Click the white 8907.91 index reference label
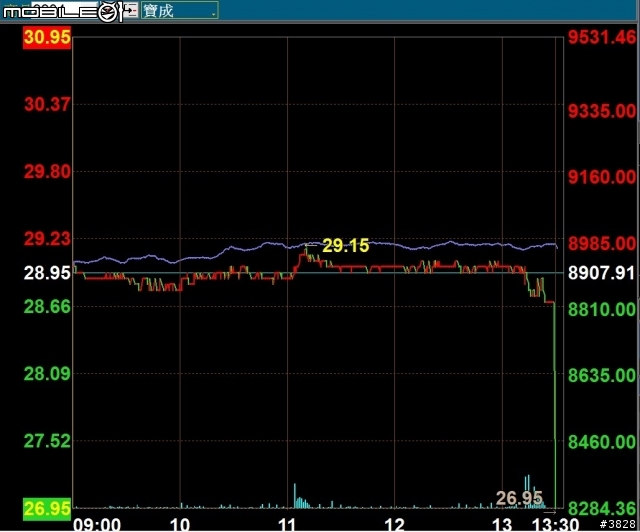 602,273
